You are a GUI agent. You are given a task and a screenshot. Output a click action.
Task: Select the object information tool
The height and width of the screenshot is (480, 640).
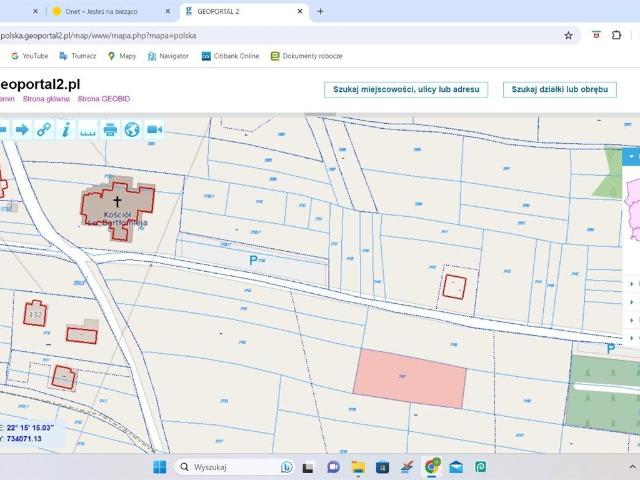[65, 129]
